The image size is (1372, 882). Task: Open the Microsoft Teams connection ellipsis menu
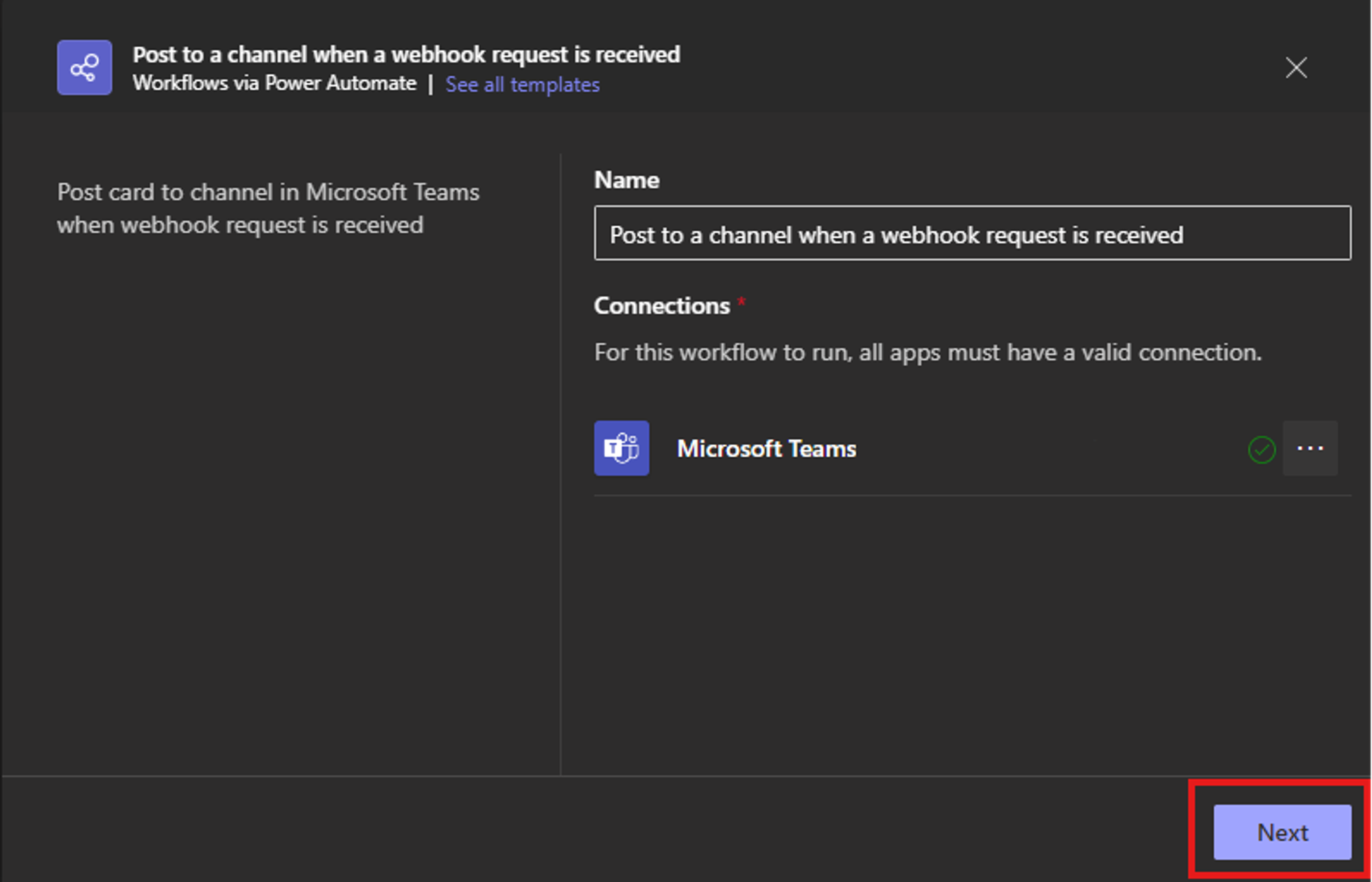1310,448
